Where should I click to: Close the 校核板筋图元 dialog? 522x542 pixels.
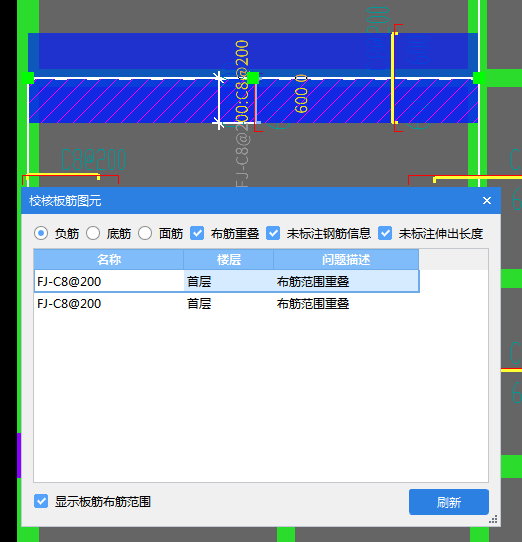[x=487, y=200]
